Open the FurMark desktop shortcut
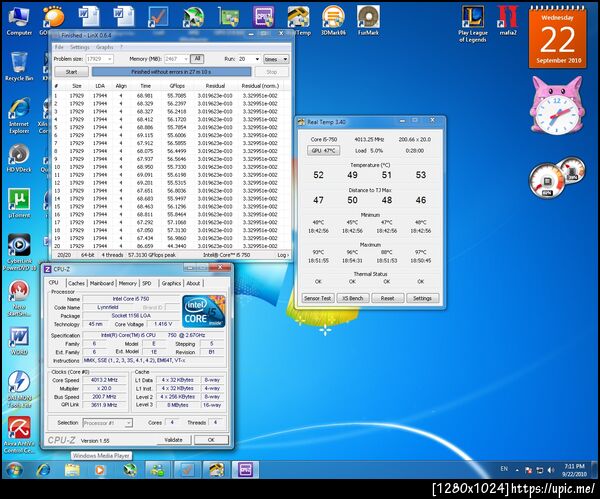Viewport: 600px width, 499px height. pyautogui.click(x=368, y=20)
